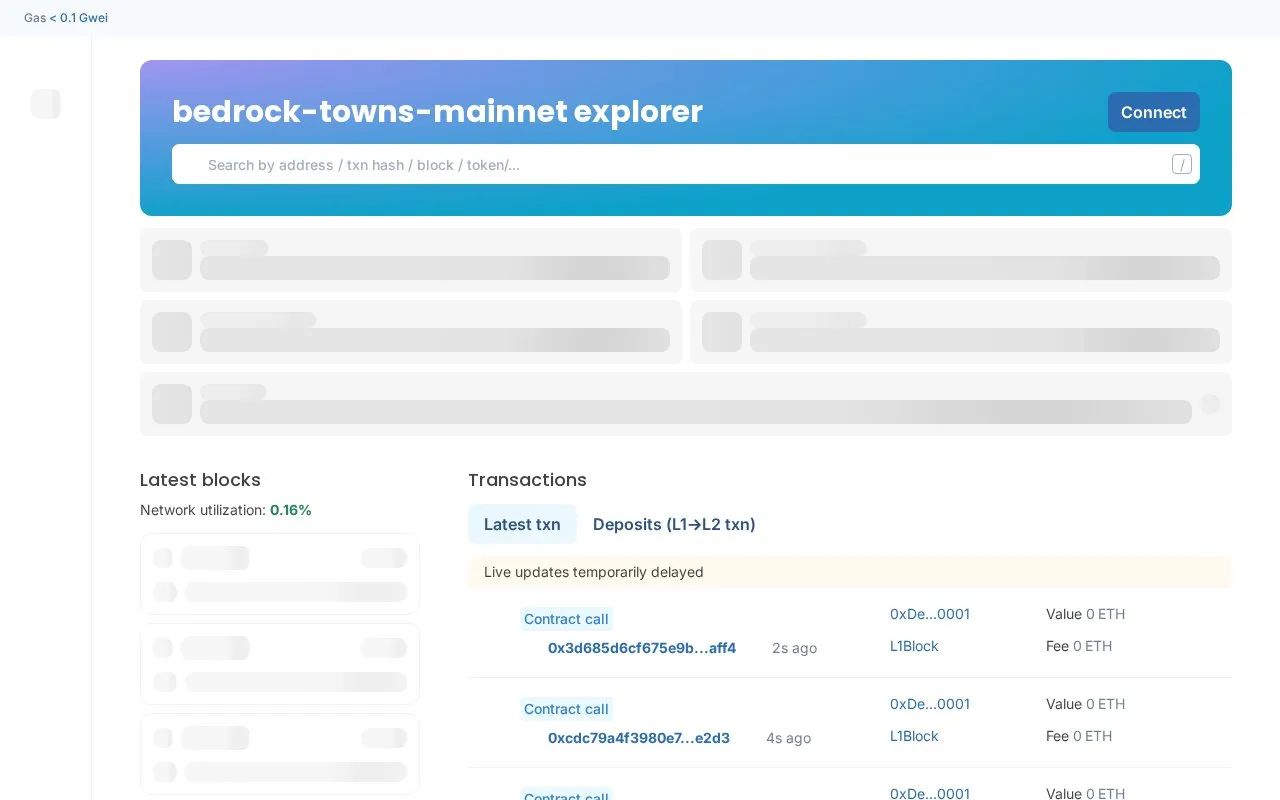Open the Gas < 0.1 Gwei tracker

(x=66, y=18)
